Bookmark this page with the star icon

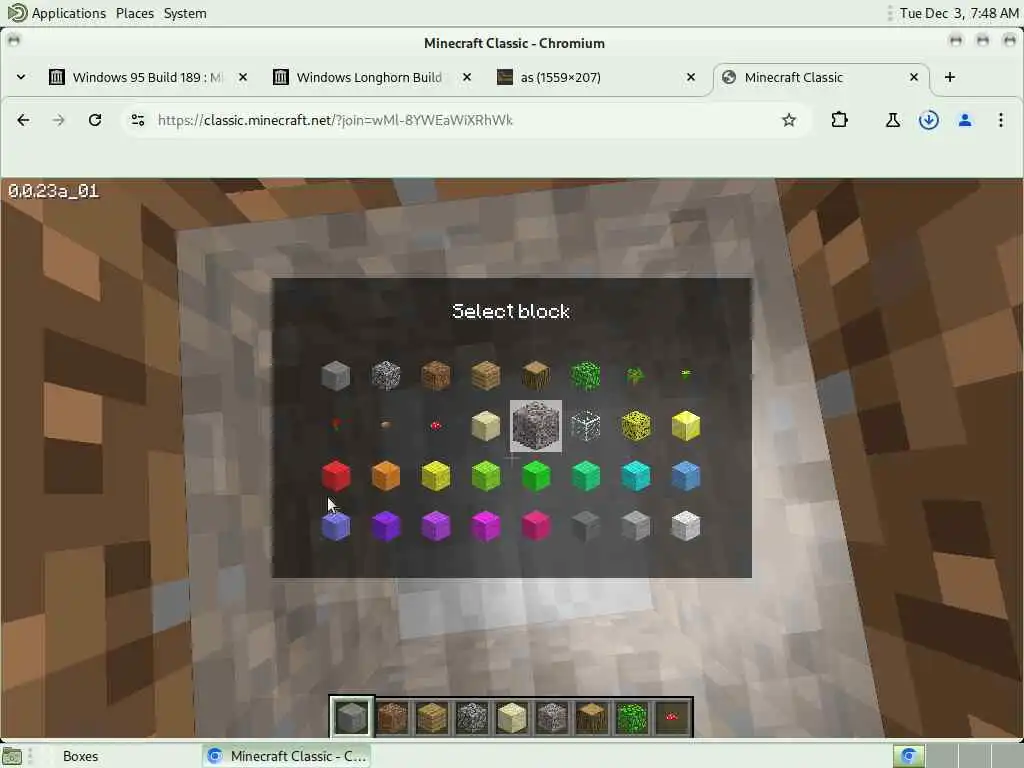click(x=789, y=120)
